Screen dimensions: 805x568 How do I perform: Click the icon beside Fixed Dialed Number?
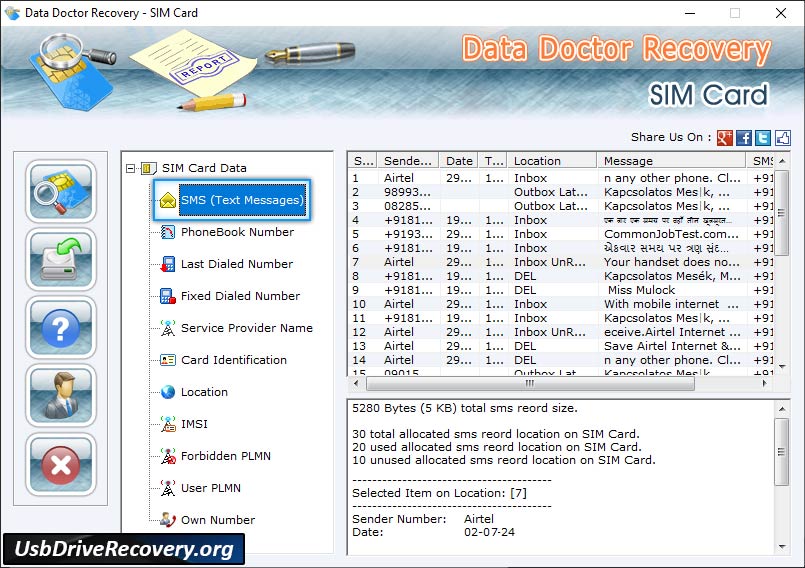(x=167, y=296)
